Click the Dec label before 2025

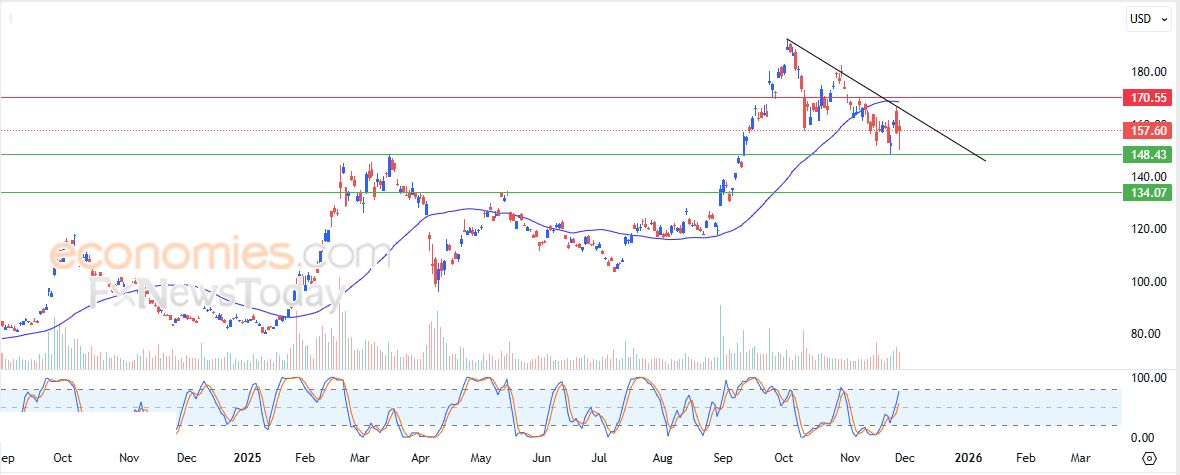click(187, 458)
